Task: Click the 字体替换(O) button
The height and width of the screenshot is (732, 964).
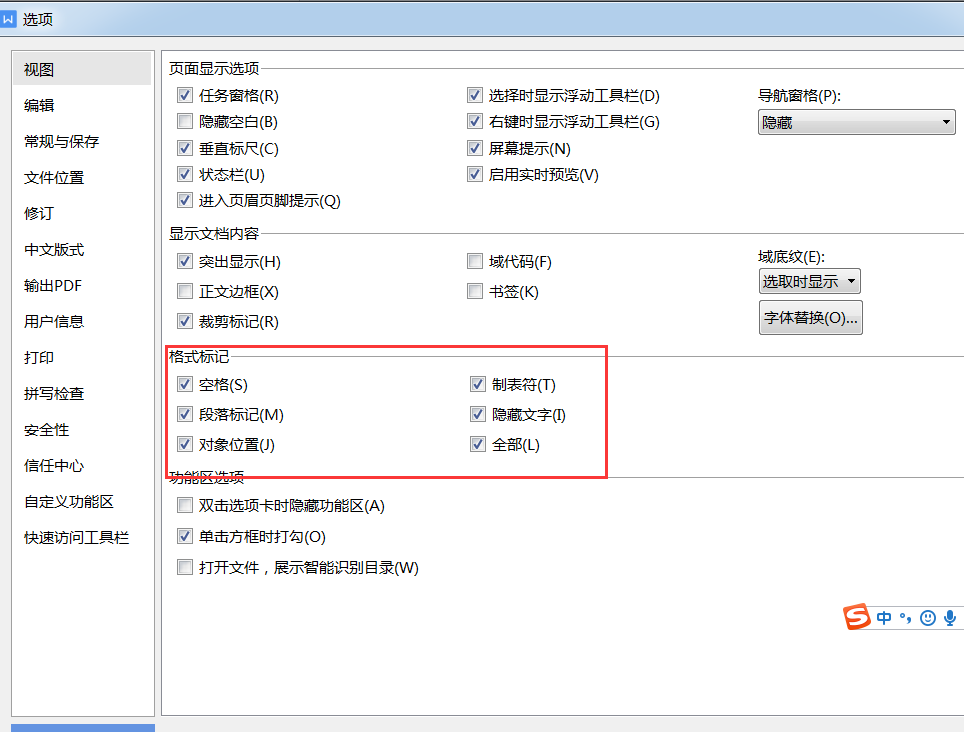Action: [810, 317]
